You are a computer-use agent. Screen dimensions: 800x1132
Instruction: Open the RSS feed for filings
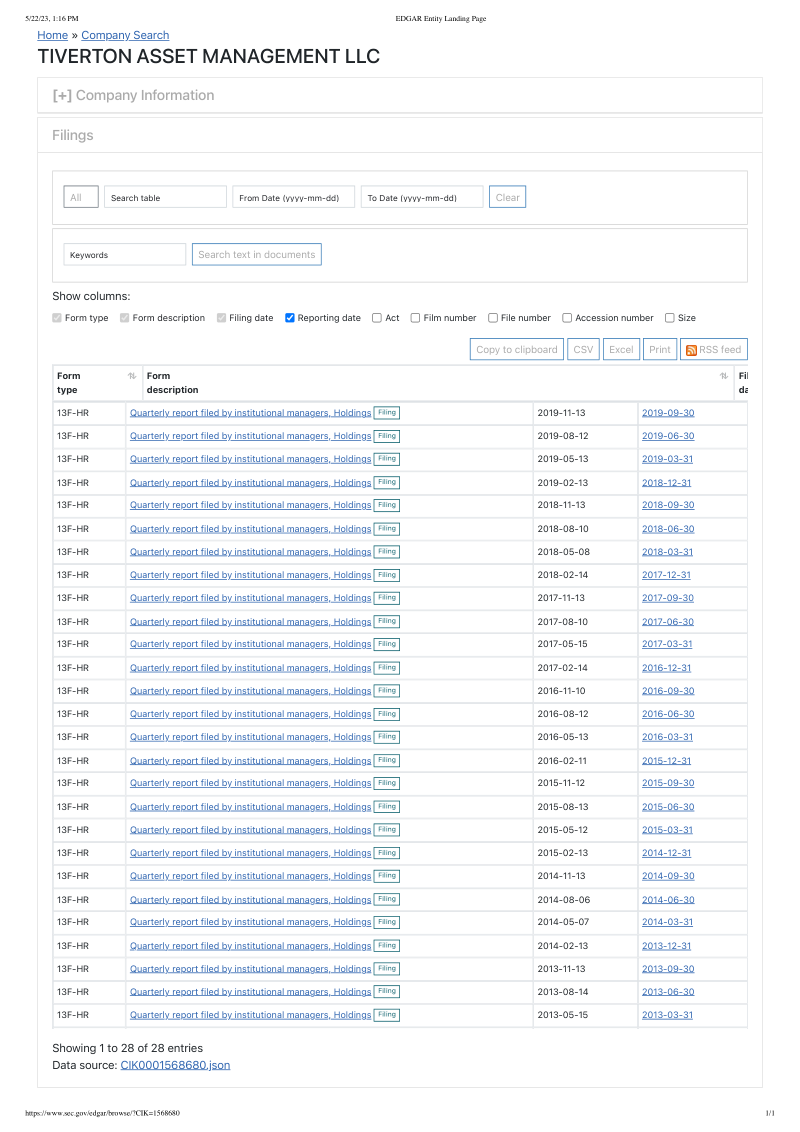click(713, 349)
